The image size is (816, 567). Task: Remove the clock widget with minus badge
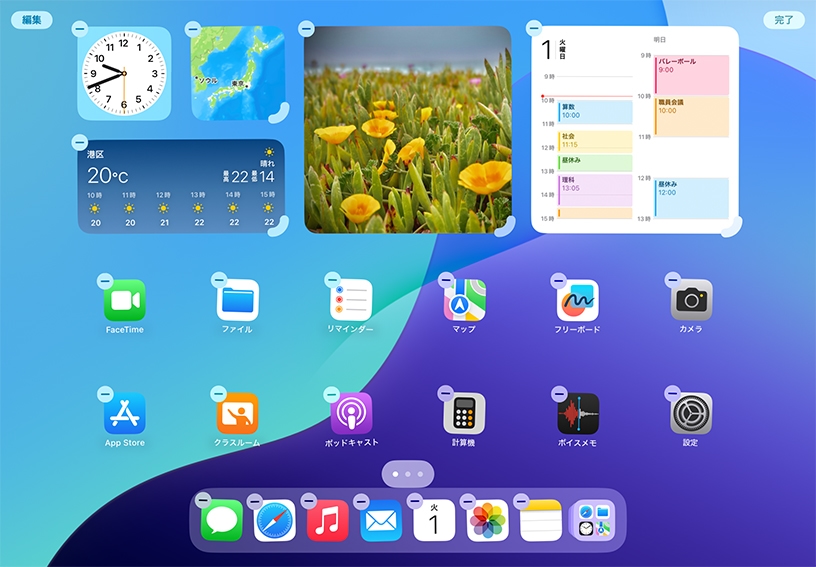click(81, 29)
